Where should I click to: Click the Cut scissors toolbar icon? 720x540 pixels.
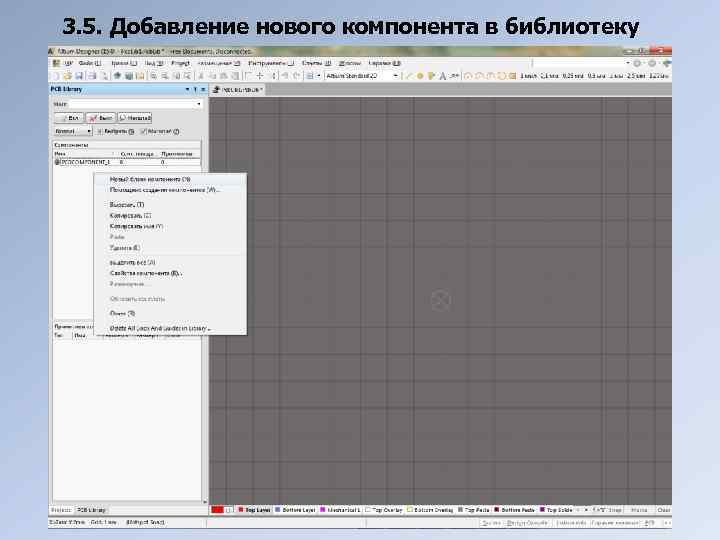tap(201, 76)
